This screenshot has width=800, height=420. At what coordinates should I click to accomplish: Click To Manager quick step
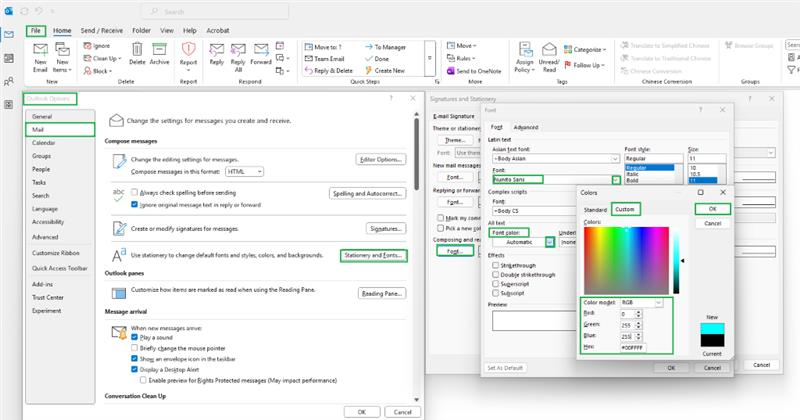pos(385,47)
